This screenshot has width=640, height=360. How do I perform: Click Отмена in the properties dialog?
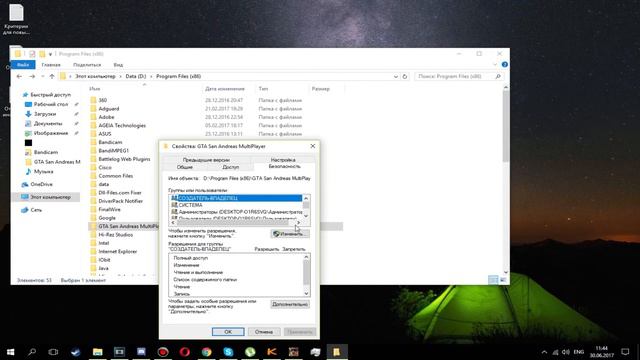click(x=264, y=332)
